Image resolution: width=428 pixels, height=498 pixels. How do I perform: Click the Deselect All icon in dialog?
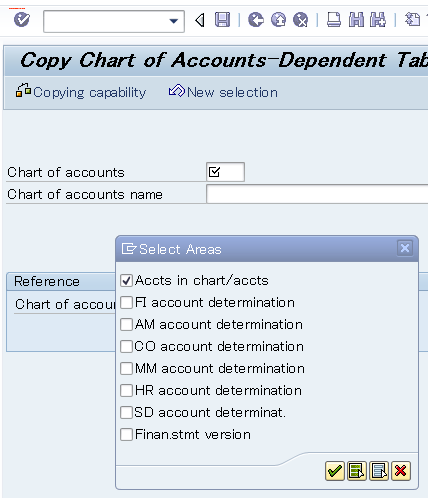point(379,471)
